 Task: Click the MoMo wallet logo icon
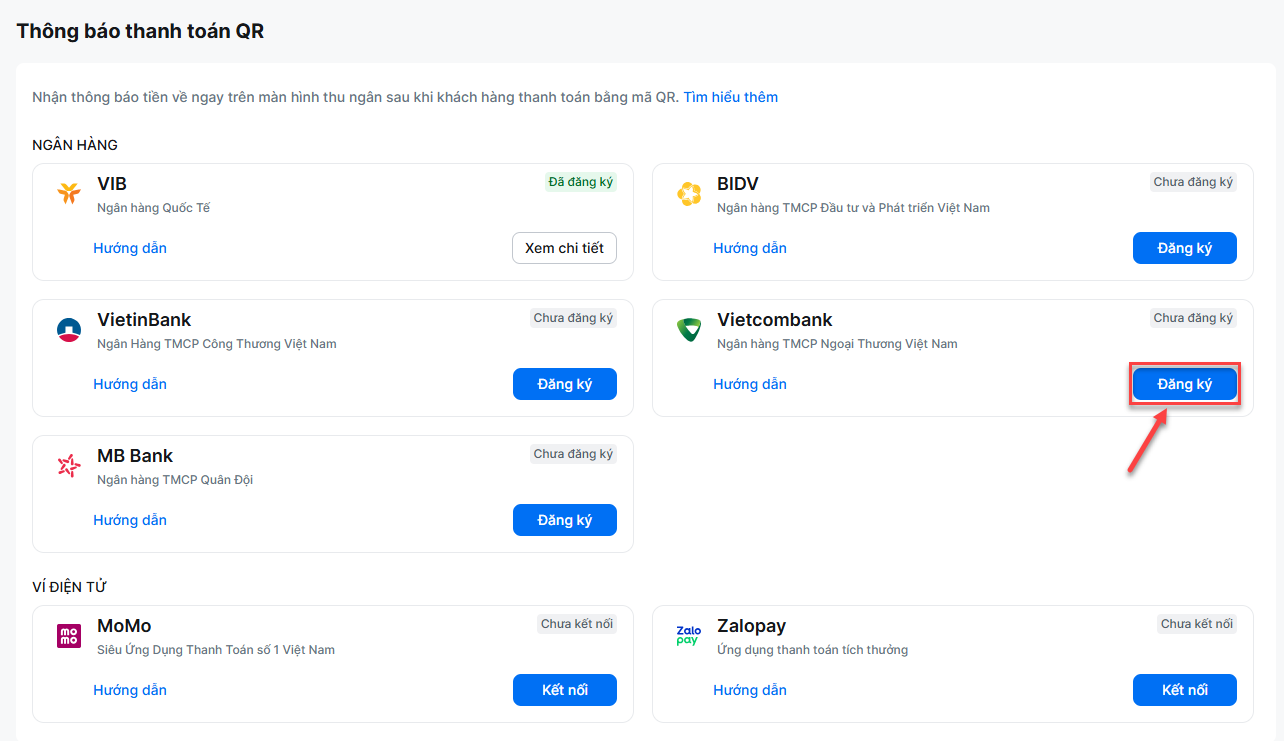(69, 636)
